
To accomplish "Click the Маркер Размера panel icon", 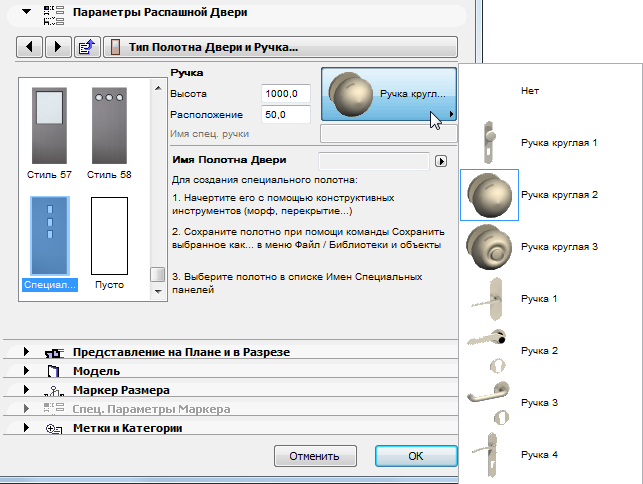I will 54,390.
